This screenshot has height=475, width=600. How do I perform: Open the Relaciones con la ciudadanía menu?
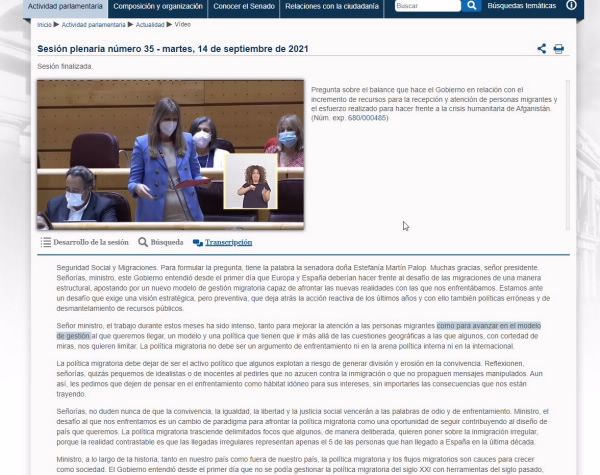[332, 7]
